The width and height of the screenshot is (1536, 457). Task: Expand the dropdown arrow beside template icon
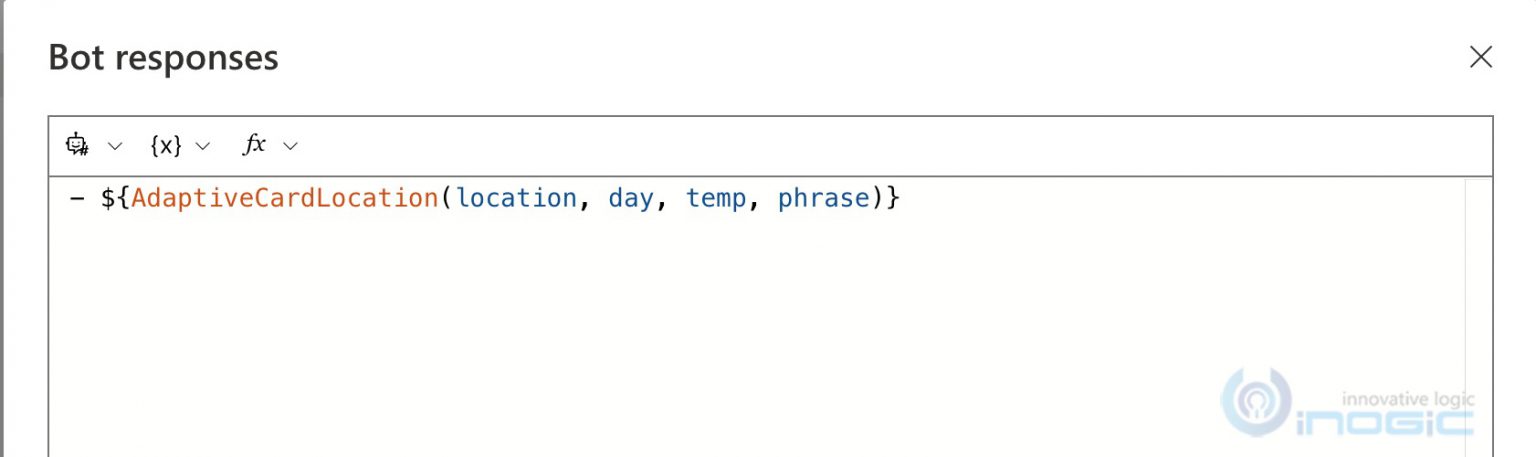click(114, 146)
